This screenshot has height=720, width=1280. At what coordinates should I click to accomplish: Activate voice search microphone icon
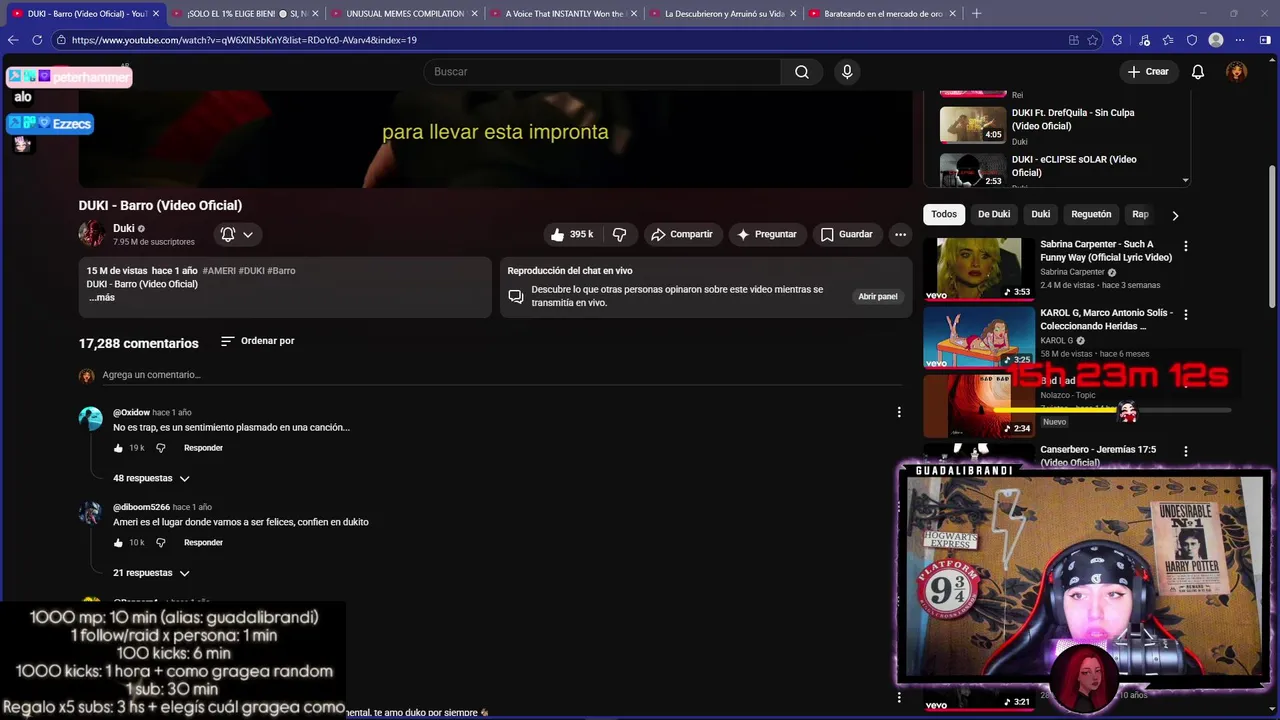click(847, 72)
